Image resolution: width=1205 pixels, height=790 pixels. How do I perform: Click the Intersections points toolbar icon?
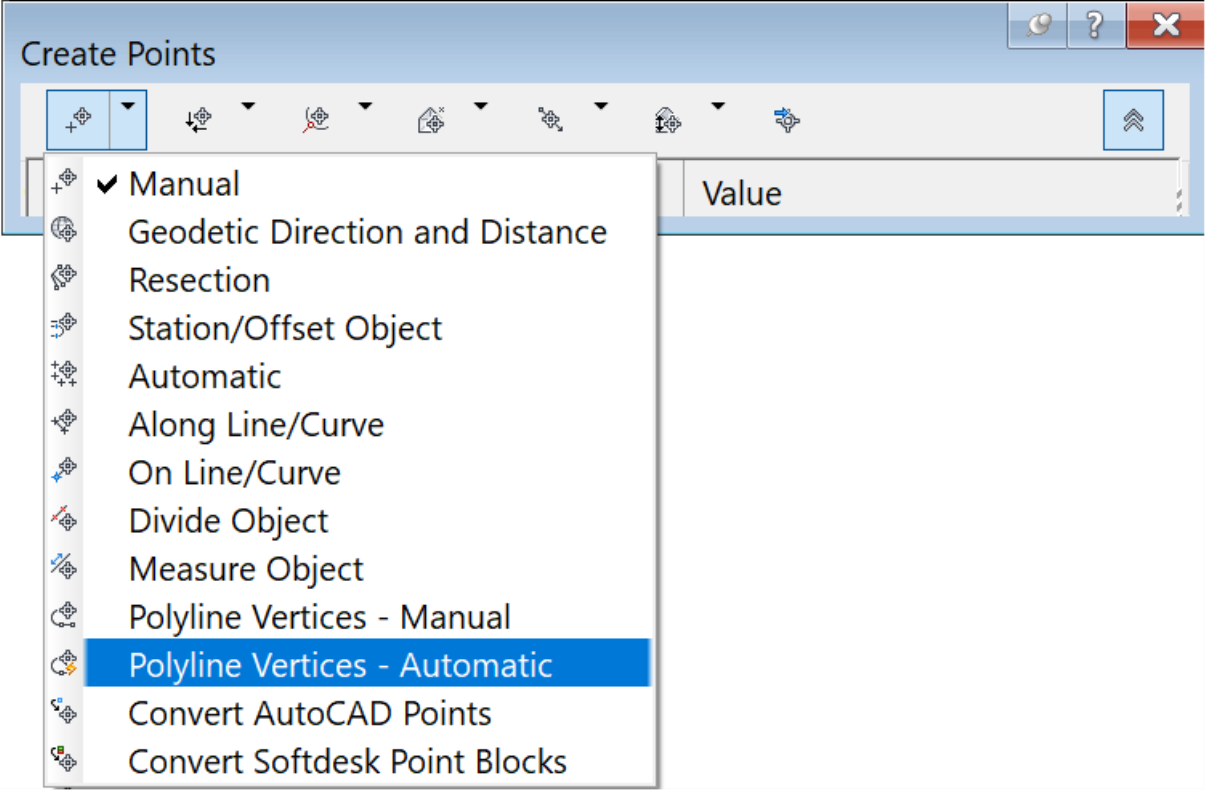point(199,121)
